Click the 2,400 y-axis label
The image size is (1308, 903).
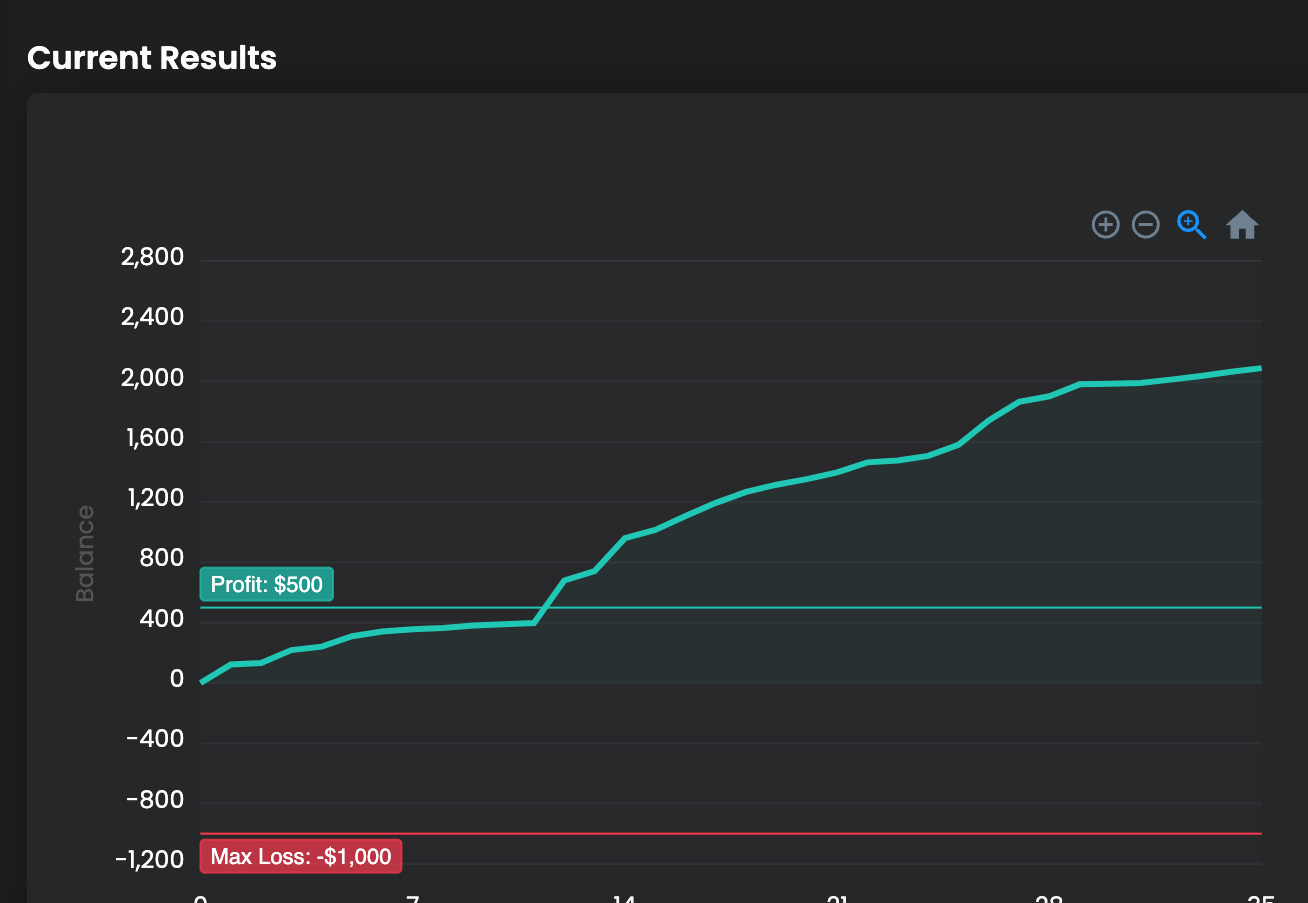152,318
